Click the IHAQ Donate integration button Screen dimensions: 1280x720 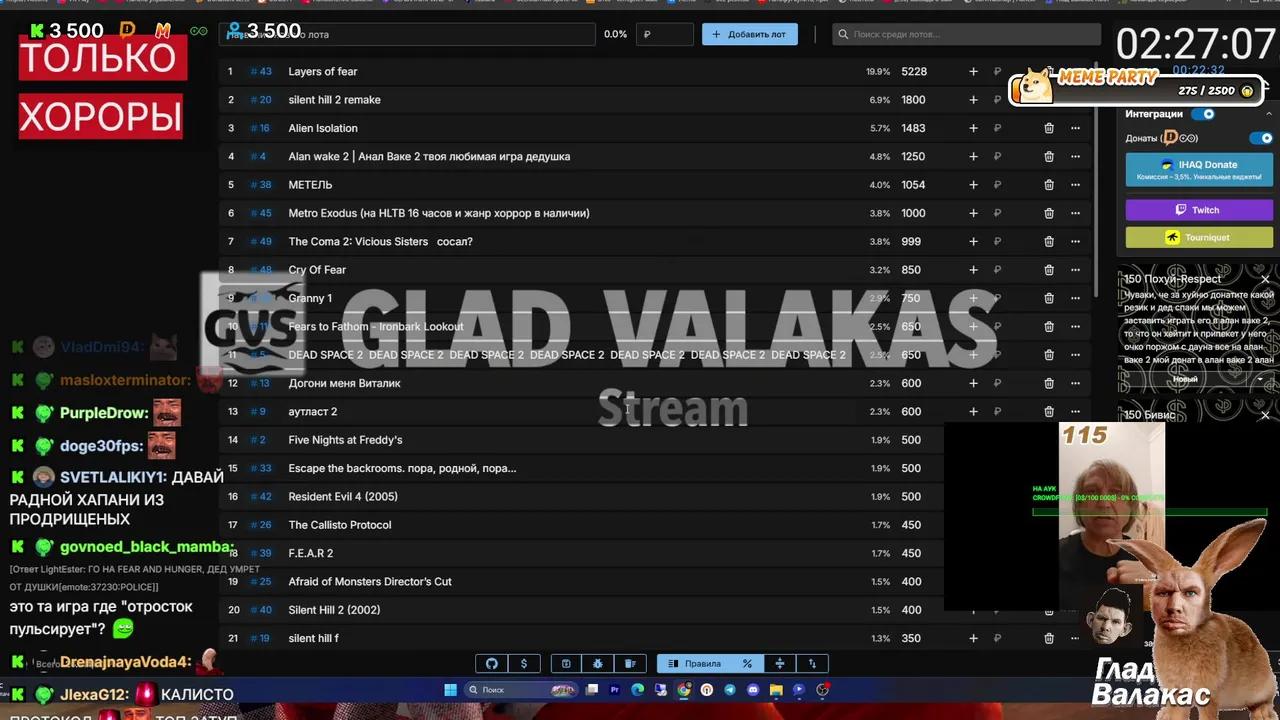1199,169
